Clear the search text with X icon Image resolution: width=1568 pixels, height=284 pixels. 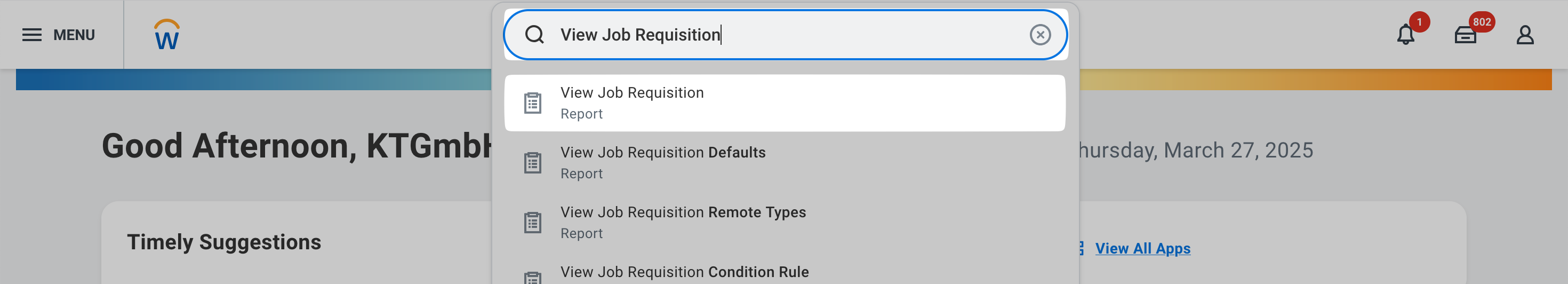tap(1039, 35)
